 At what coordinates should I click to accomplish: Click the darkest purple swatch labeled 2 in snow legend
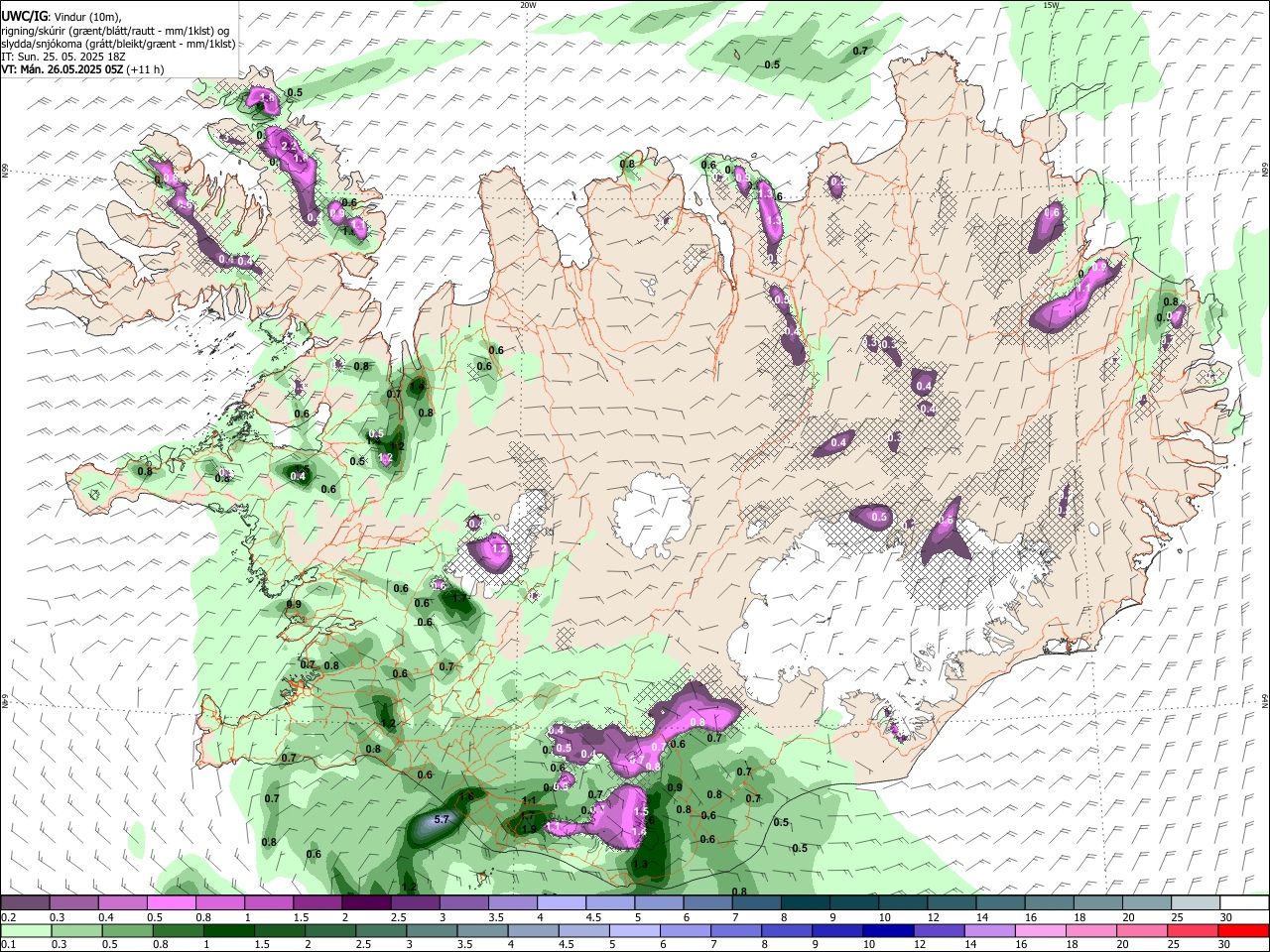click(366, 903)
